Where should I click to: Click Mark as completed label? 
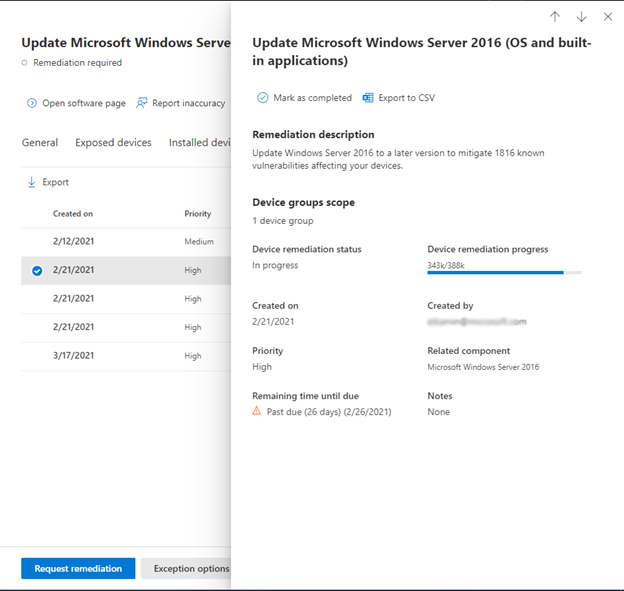312,98
